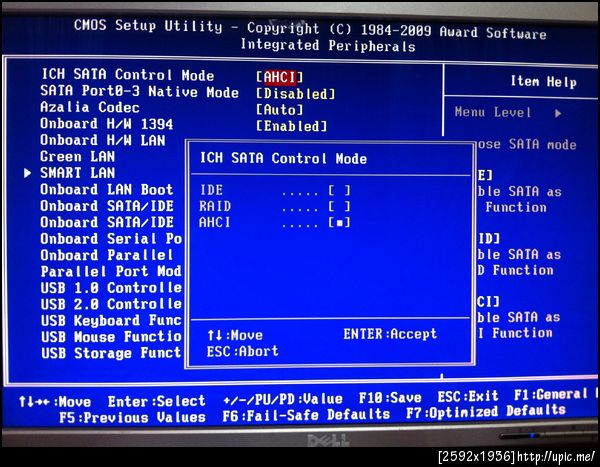The width and height of the screenshot is (600, 467).
Task: Click F6:Fail-Safe Defaults in footer
Action: [x=306, y=415]
